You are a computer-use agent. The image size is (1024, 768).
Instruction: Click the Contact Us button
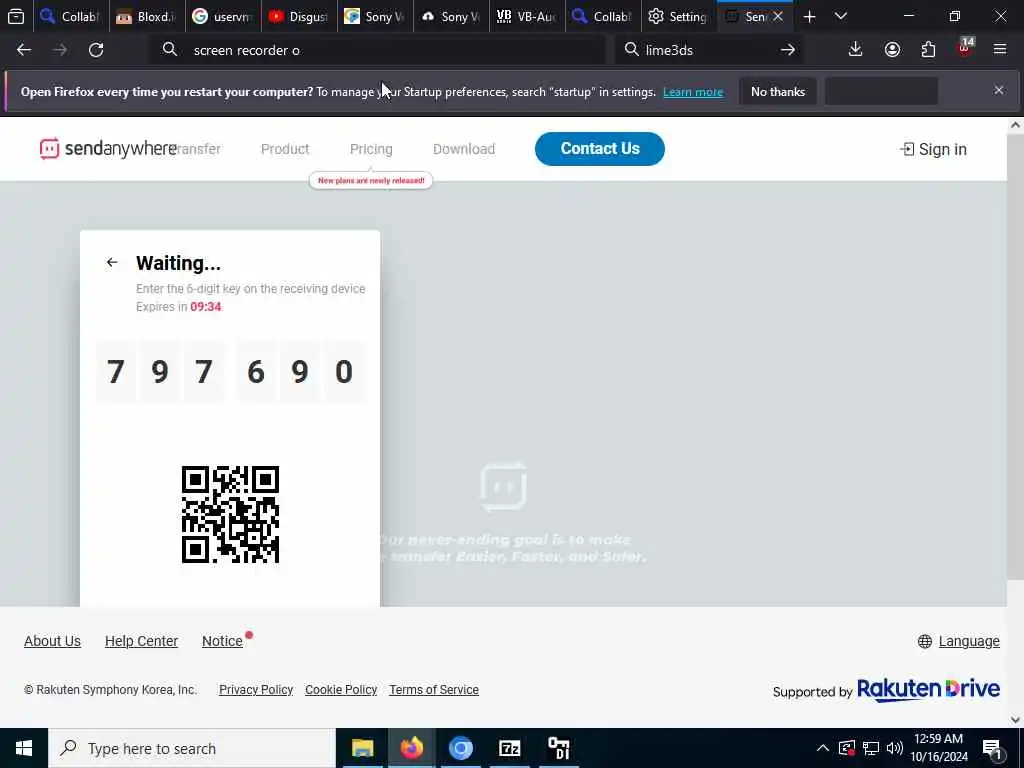pos(600,149)
